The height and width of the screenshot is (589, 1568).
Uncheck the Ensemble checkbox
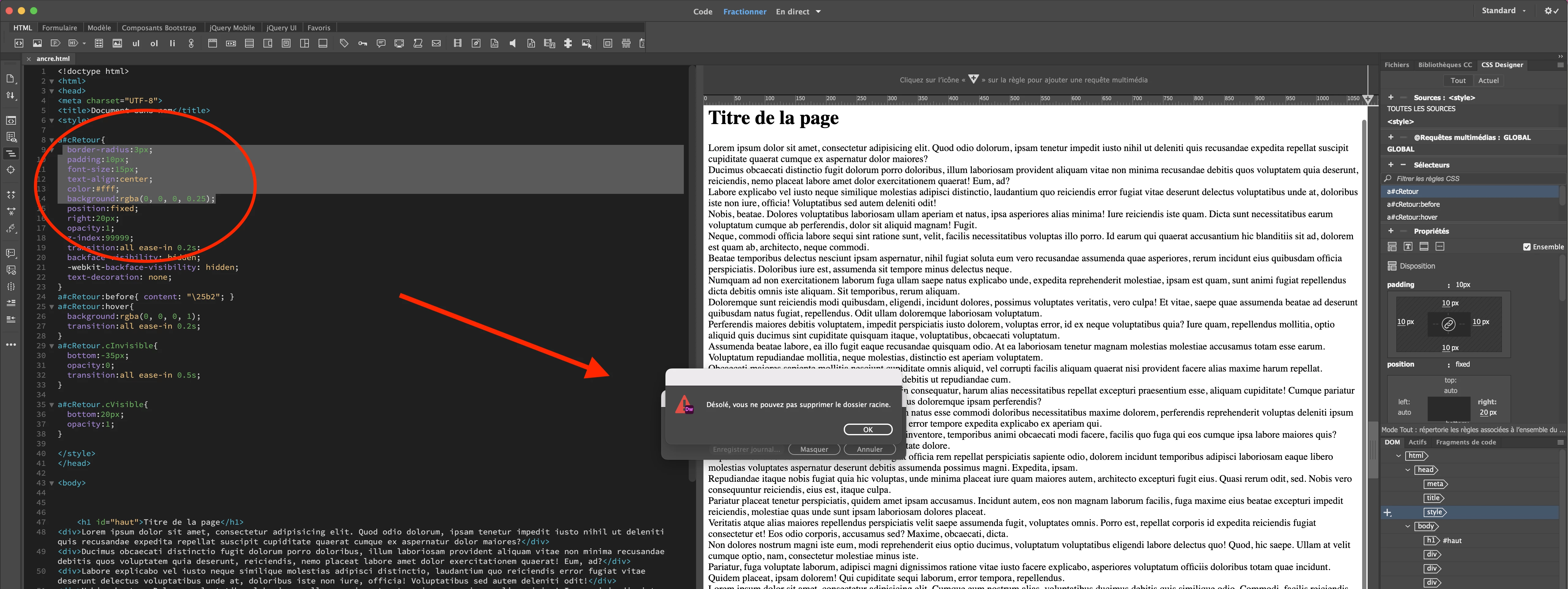click(x=1526, y=247)
